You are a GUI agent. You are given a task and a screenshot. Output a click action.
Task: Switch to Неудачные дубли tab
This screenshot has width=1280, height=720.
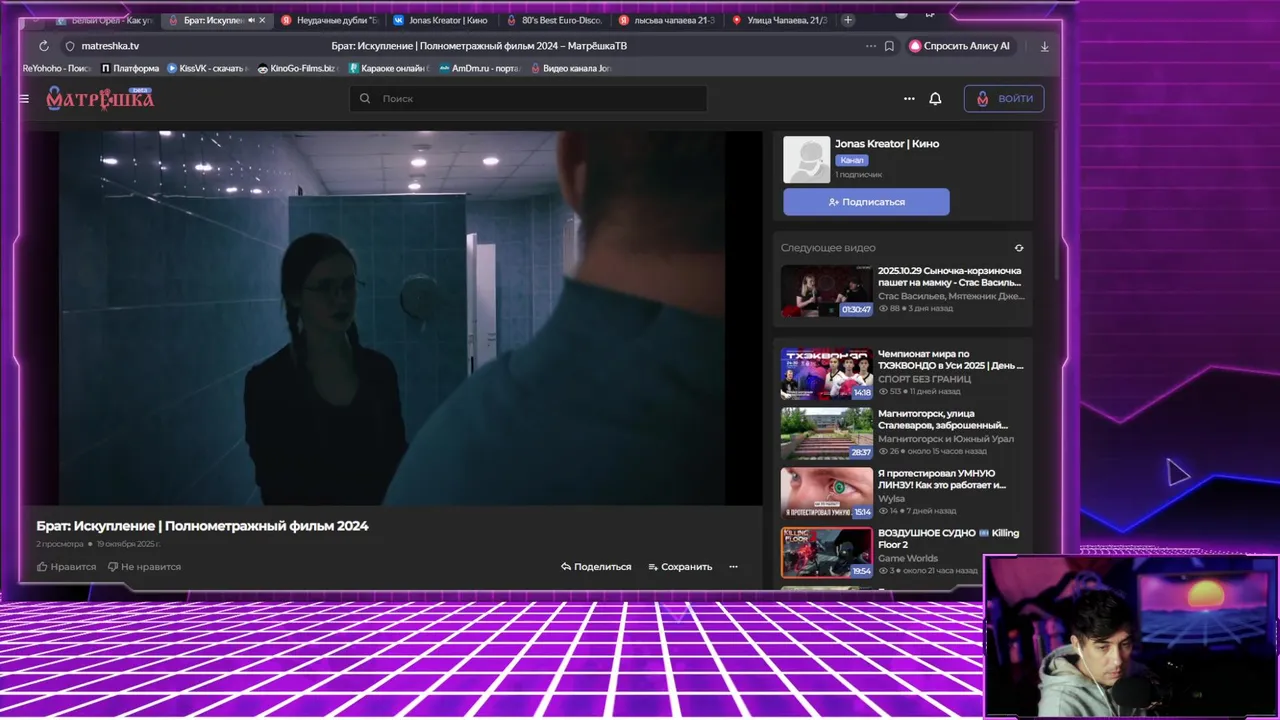click(x=330, y=20)
